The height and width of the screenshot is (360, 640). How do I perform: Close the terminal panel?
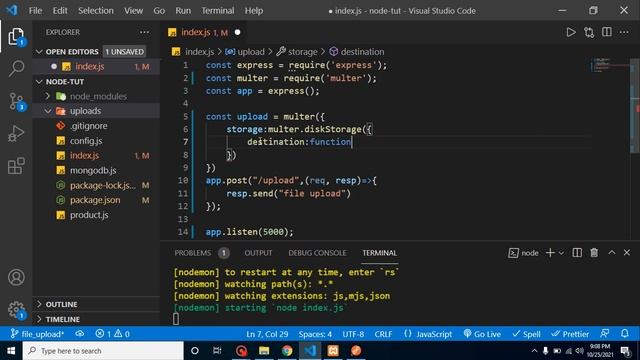[x=627, y=253]
